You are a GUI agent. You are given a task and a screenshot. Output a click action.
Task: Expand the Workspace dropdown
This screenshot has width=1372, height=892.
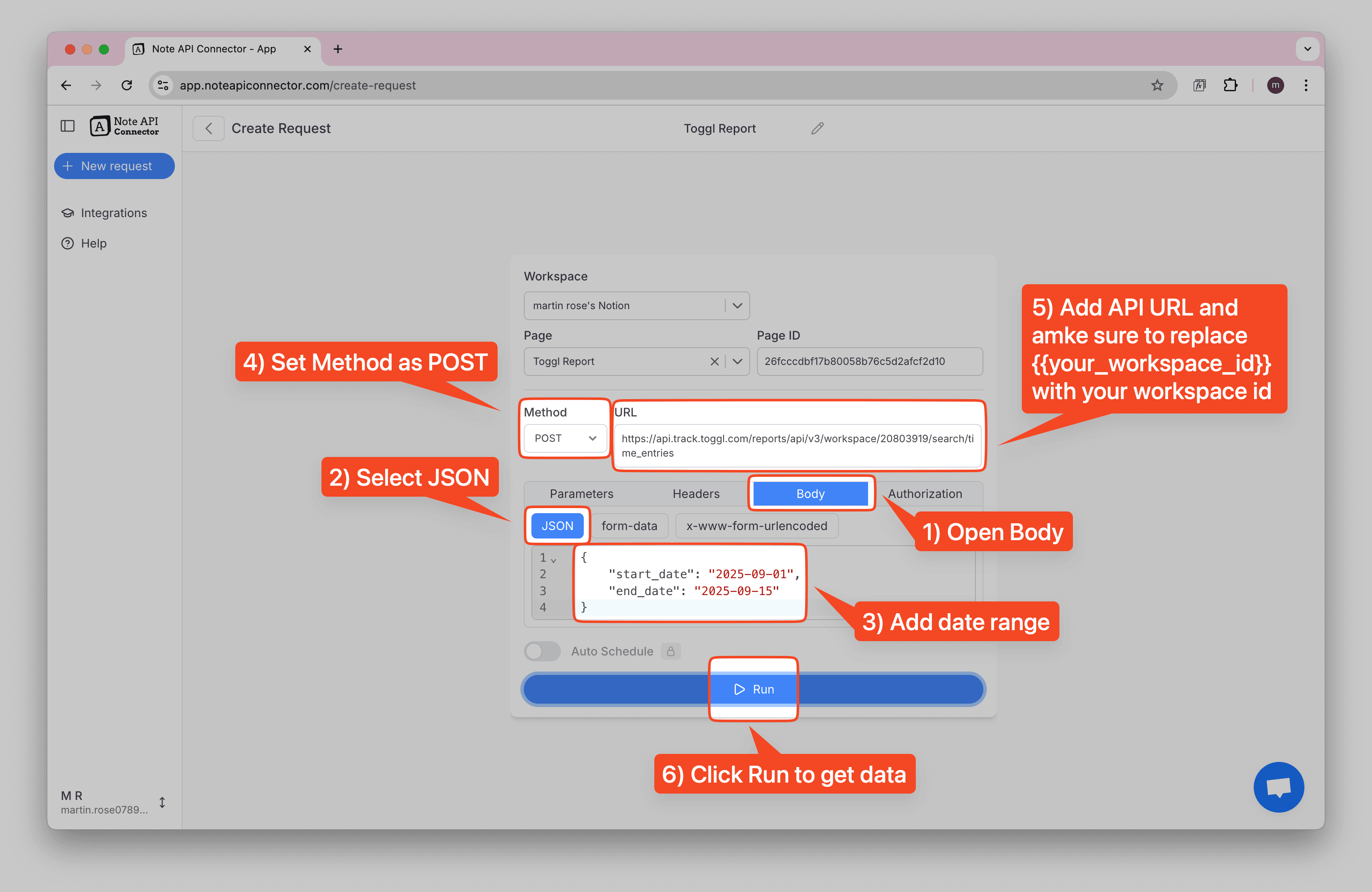pos(737,305)
